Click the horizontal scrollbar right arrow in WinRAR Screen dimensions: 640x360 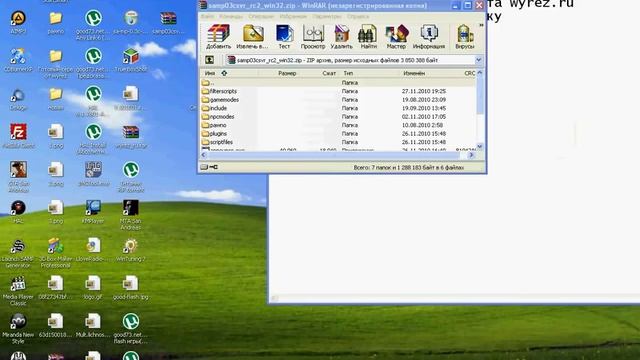471,155
